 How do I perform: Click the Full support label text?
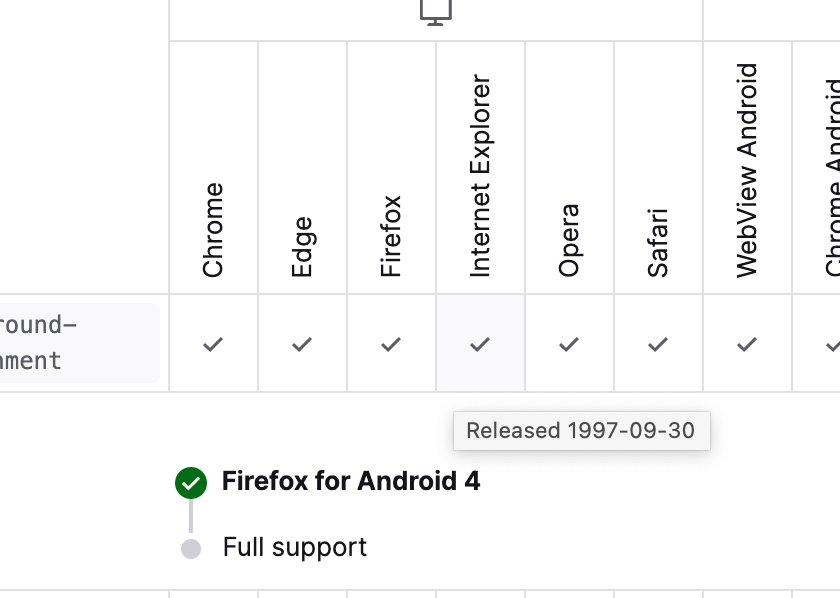(x=296, y=548)
